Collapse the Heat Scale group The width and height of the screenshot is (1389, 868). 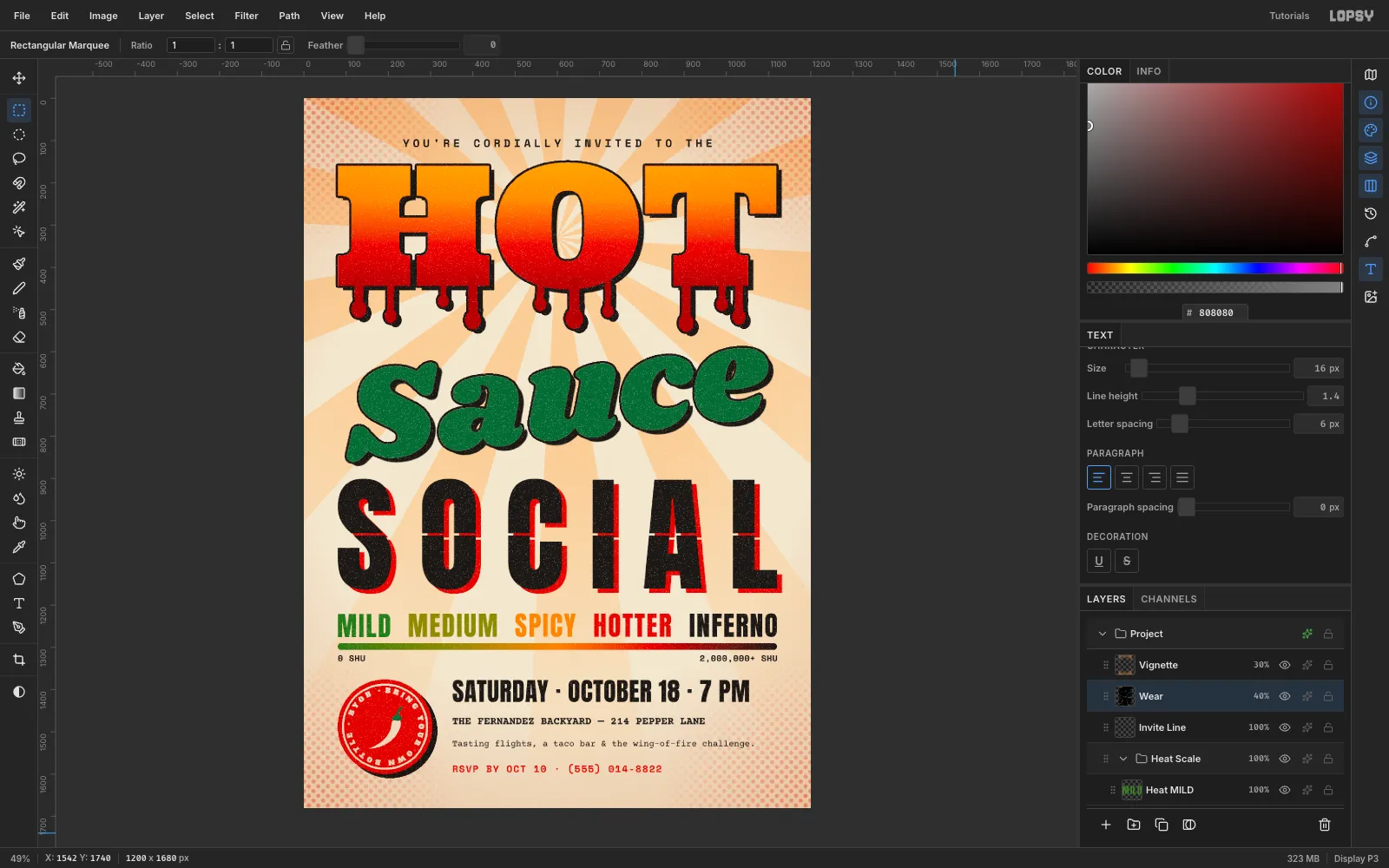[x=1123, y=759]
